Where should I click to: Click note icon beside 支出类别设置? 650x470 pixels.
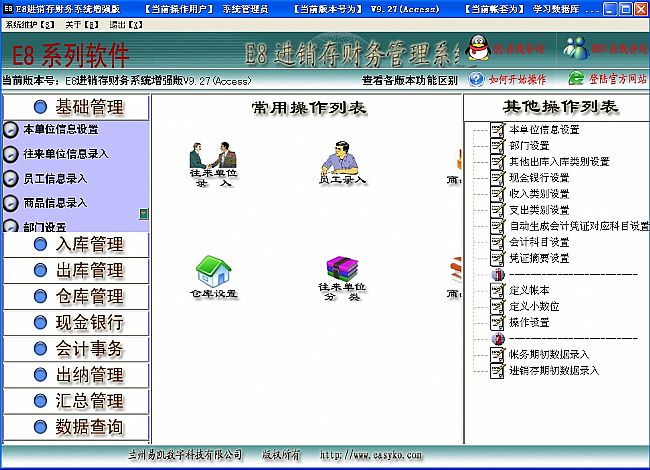pyautogui.click(x=497, y=210)
